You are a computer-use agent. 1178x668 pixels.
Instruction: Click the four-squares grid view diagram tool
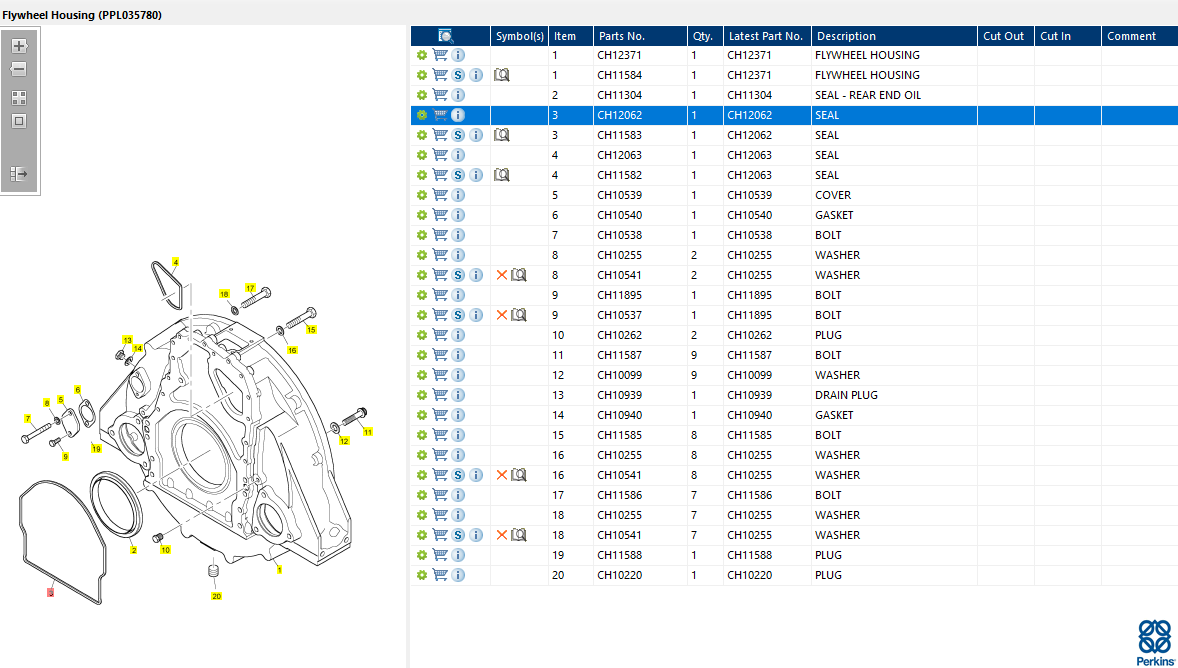pos(19,98)
